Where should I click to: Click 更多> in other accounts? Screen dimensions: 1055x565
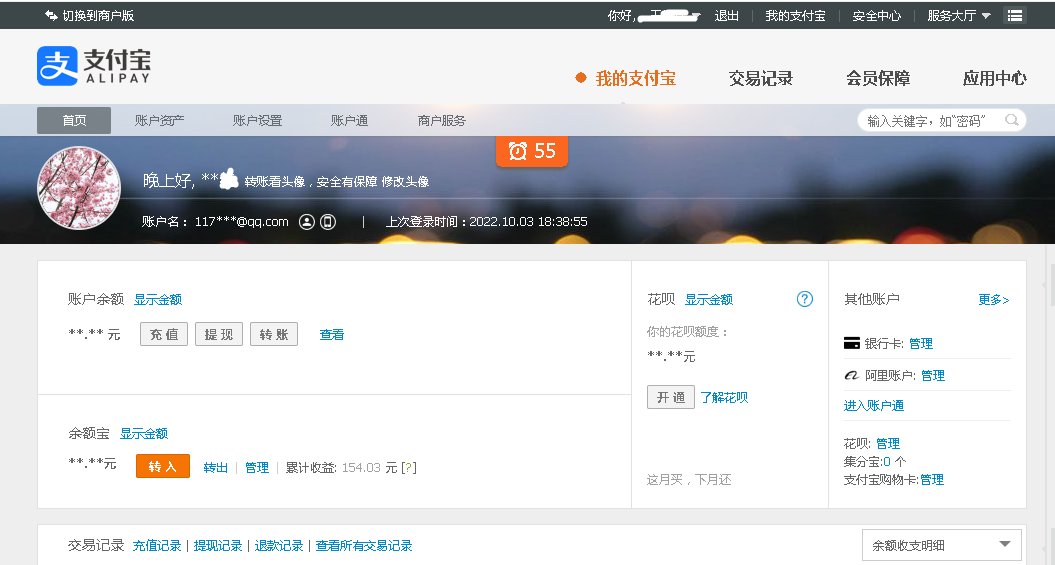point(994,300)
